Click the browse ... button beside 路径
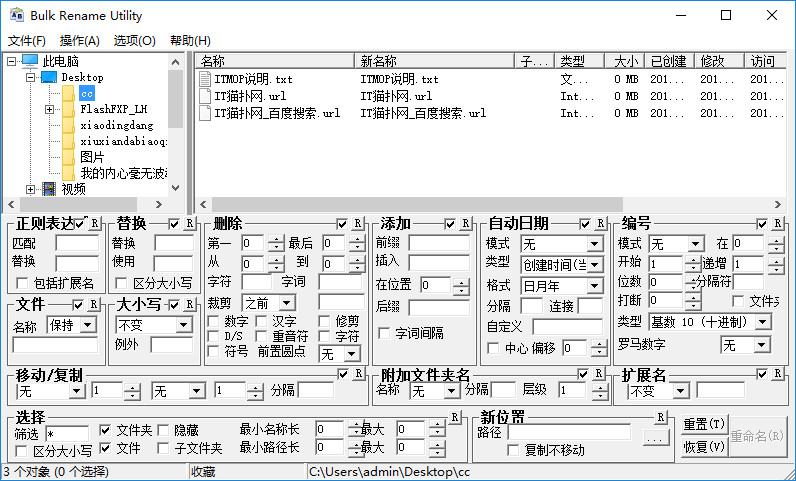This screenshot has width=796, height=481. [x=656, y=436]
